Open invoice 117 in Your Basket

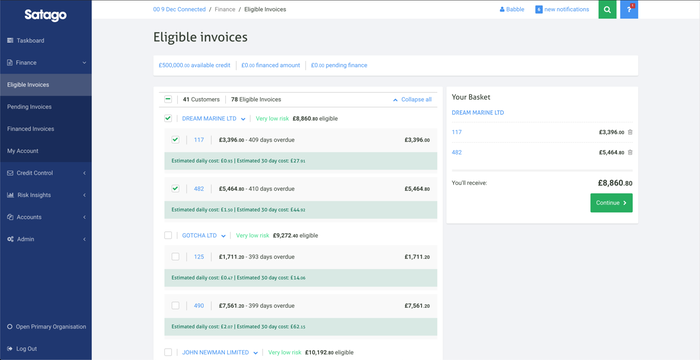point(457,132)
